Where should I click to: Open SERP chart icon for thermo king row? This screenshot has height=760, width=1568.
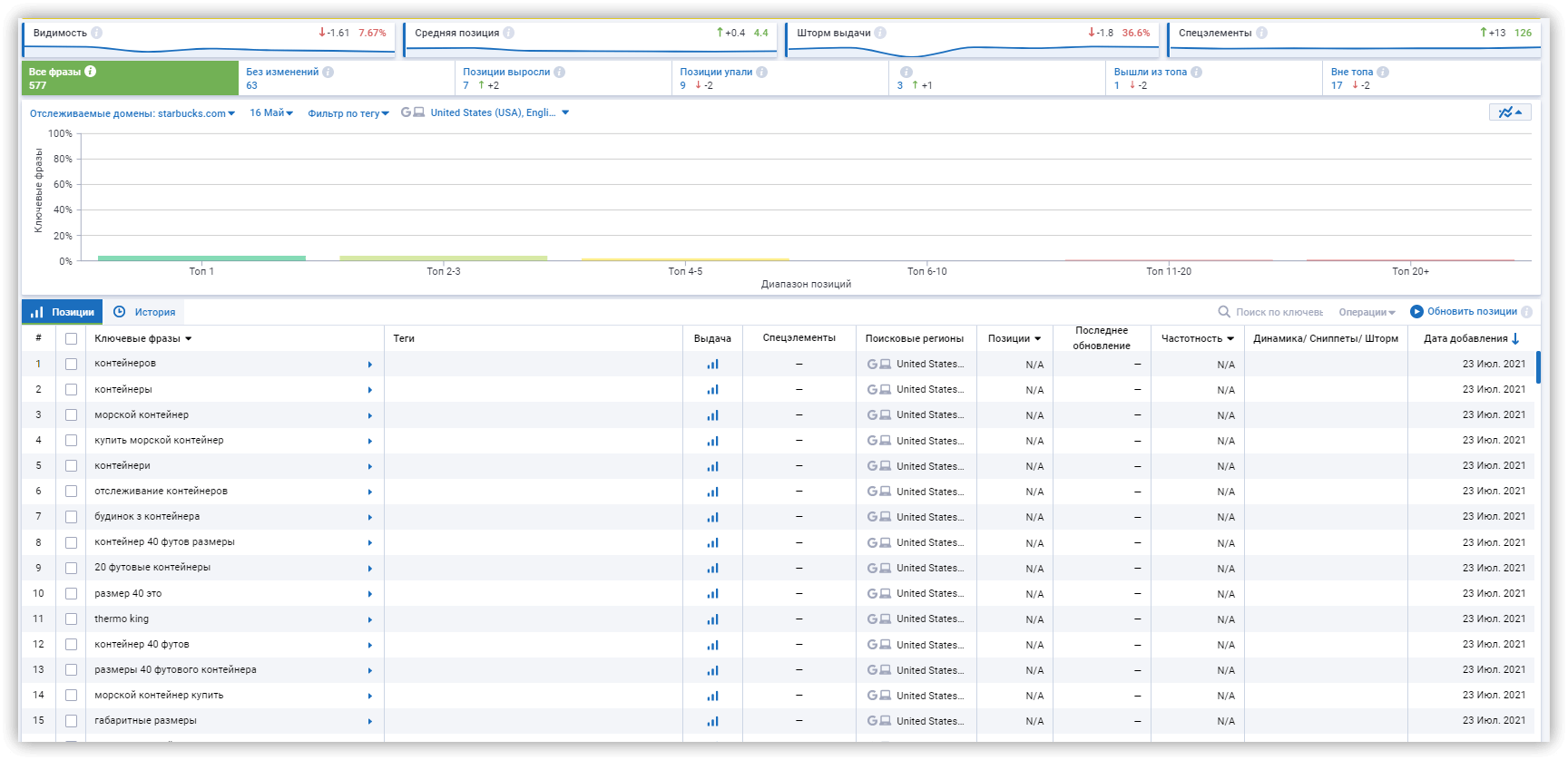712,619
